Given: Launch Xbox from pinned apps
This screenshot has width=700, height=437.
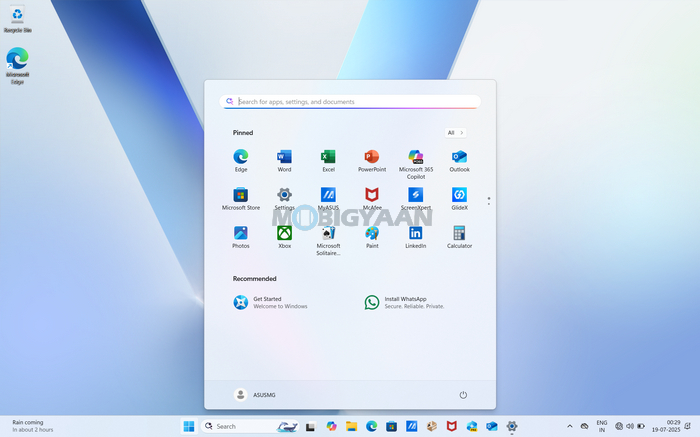Looking at the screenshot, I should pyautogui.click(x=284, y=237).
